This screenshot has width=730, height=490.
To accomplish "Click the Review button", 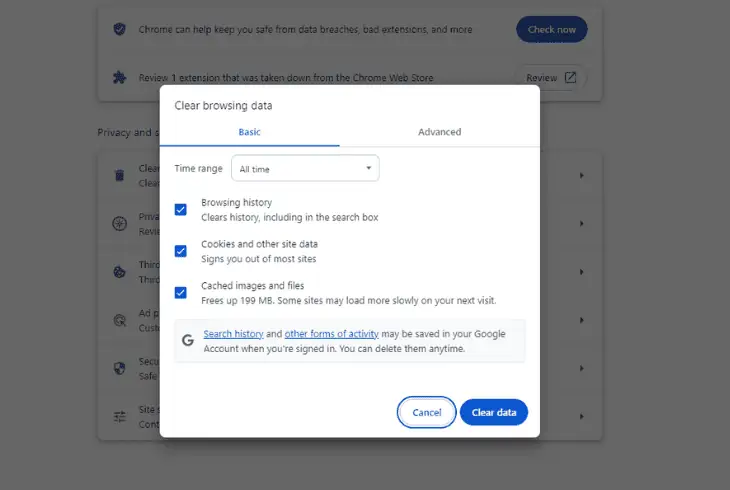I will coord(550,77).
